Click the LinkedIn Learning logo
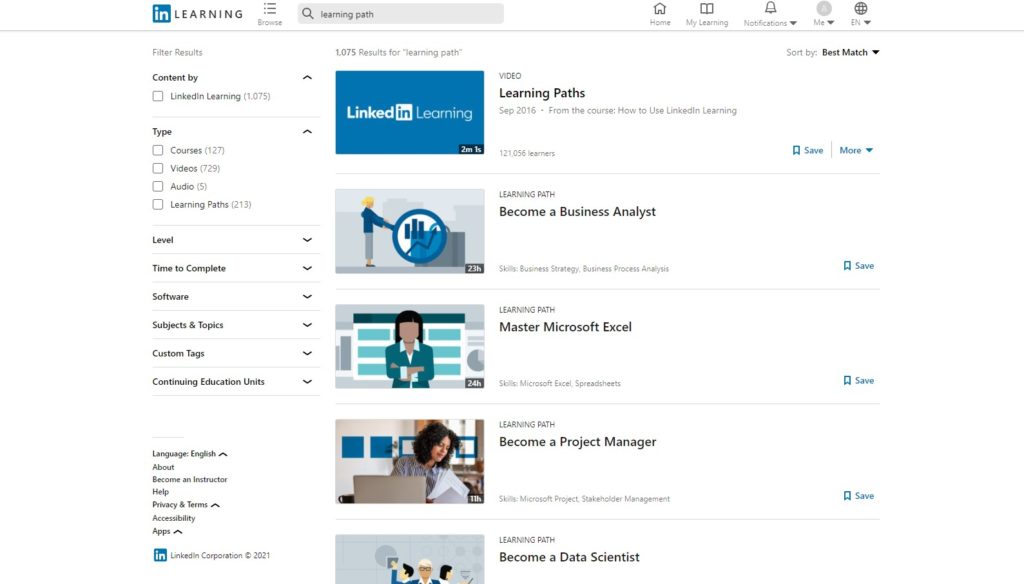1024x584 pixels. click(x=197, y=14)
